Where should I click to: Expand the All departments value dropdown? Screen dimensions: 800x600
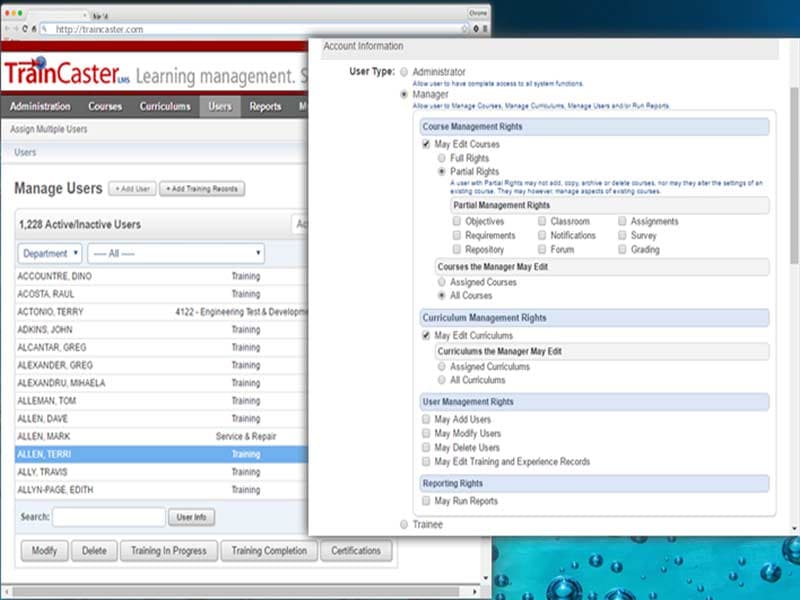tap(175, 254)
